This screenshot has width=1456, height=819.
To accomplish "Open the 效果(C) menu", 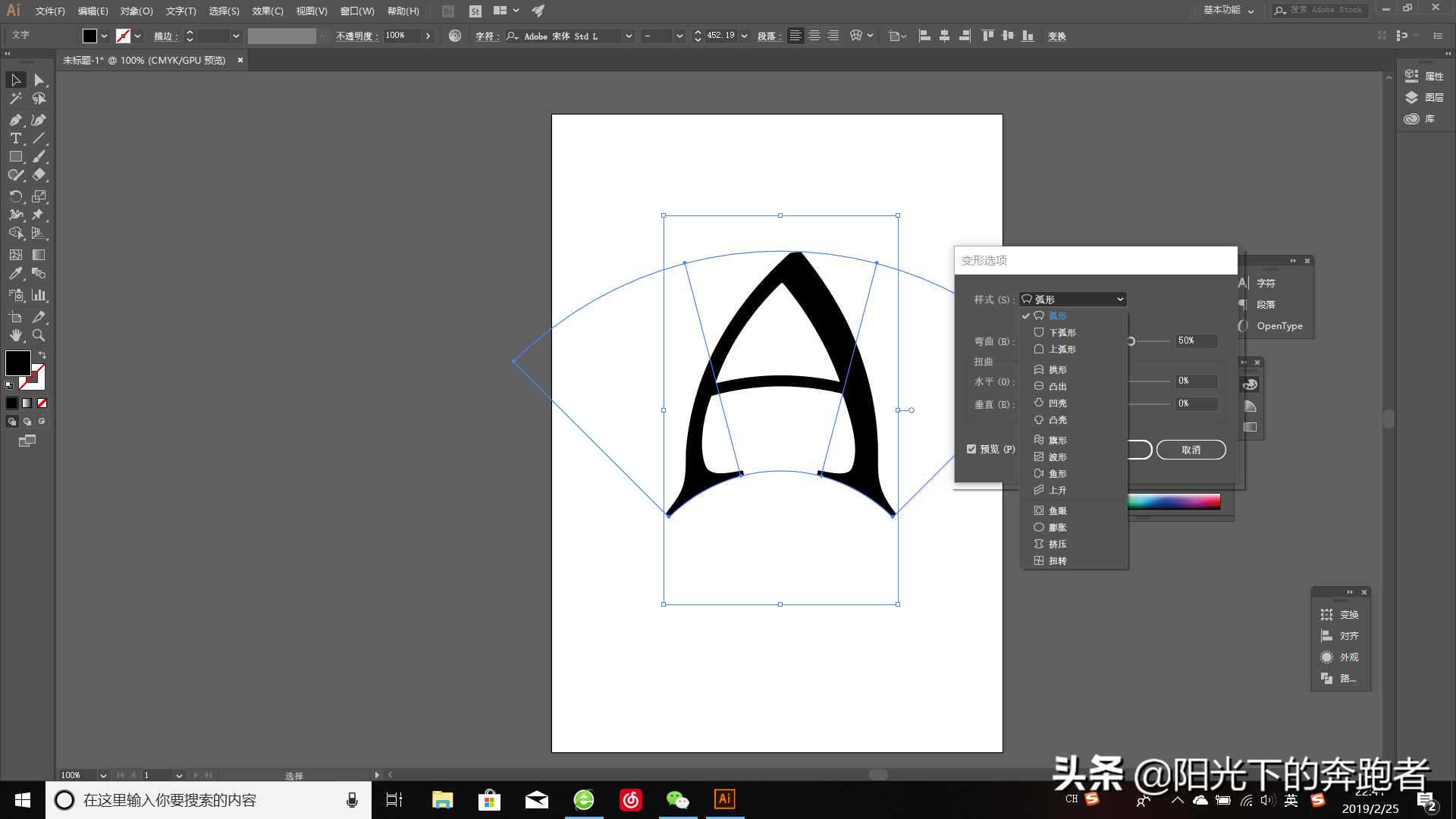I will 268,11.
